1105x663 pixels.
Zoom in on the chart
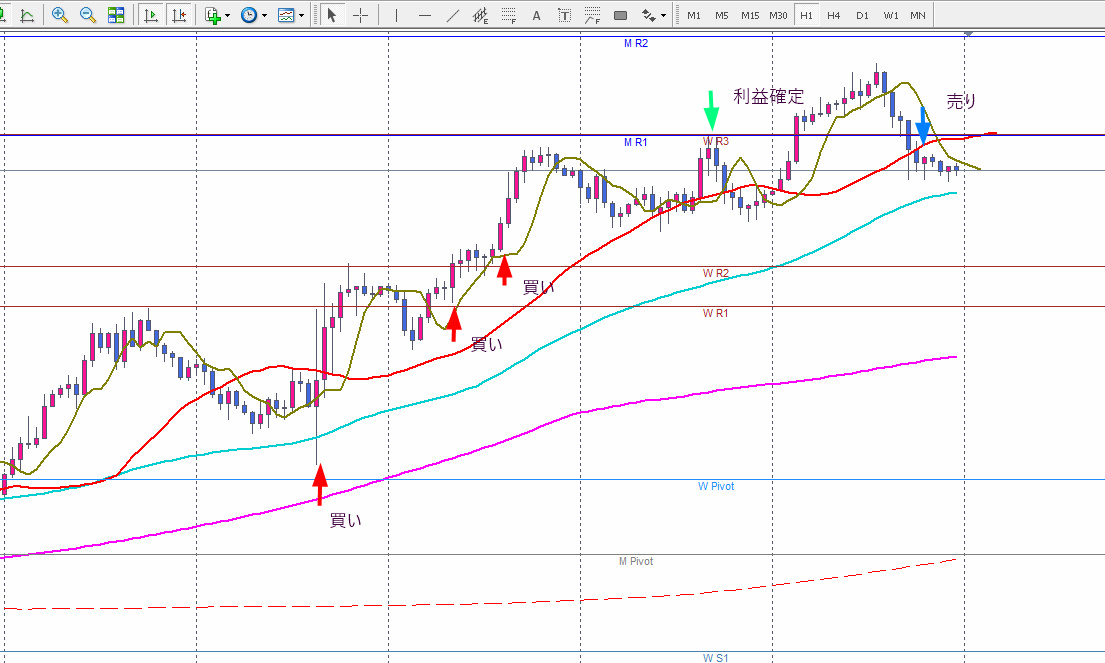pos(60,15)
